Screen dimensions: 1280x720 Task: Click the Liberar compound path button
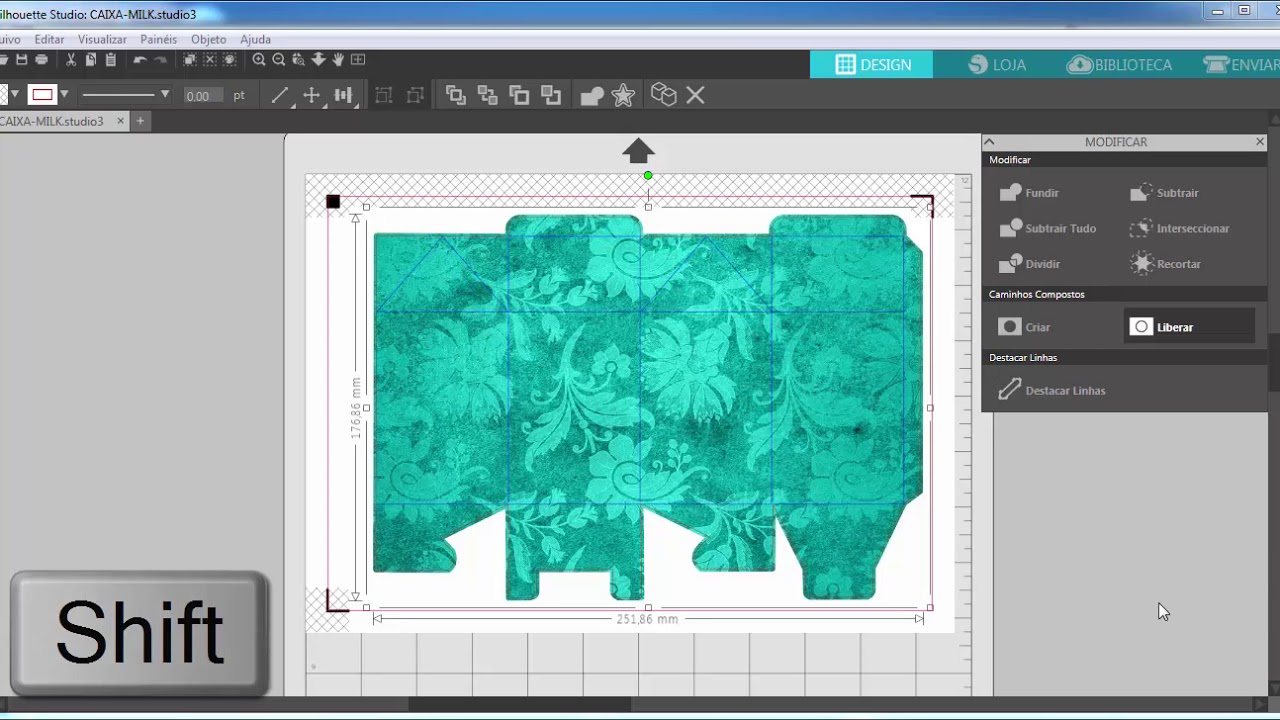pyautogui.click(x=1188, y=327)
